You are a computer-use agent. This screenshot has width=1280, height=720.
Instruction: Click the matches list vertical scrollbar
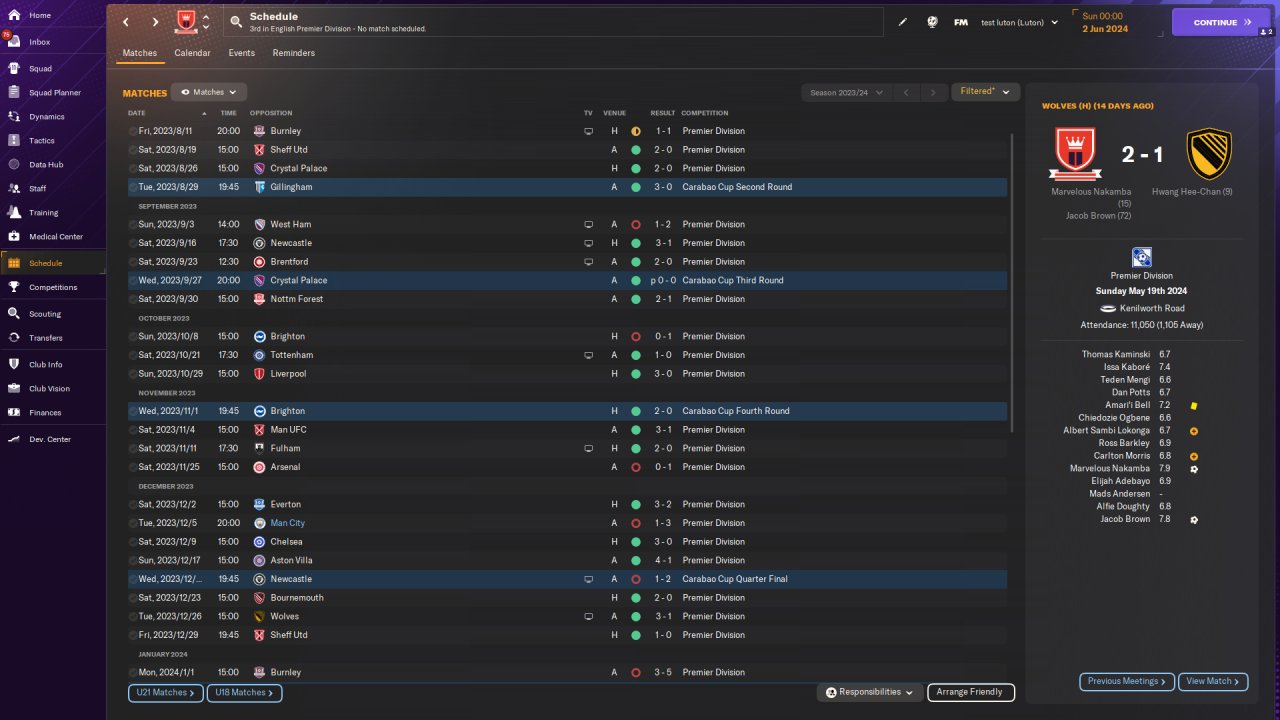[x=1013, y=283]
